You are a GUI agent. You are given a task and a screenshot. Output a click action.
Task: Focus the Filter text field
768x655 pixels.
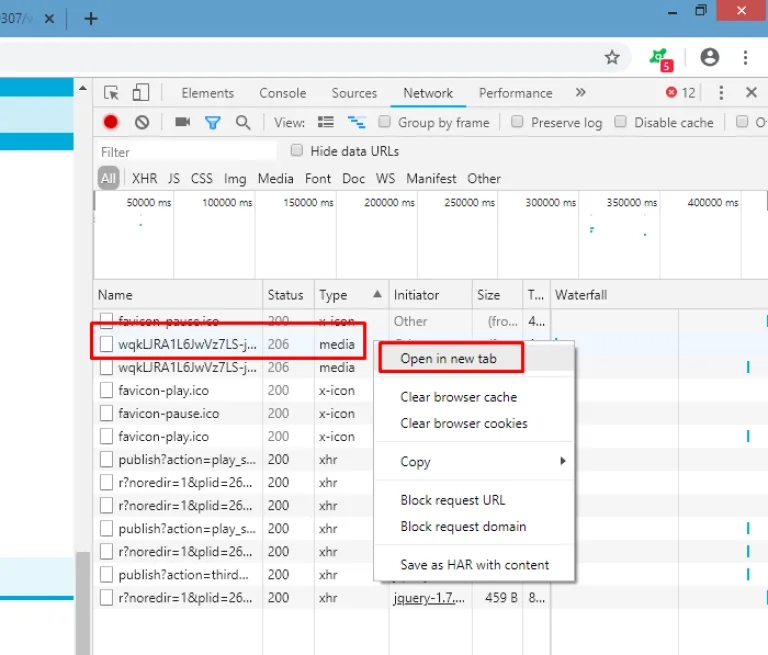[x=187, y=152]
